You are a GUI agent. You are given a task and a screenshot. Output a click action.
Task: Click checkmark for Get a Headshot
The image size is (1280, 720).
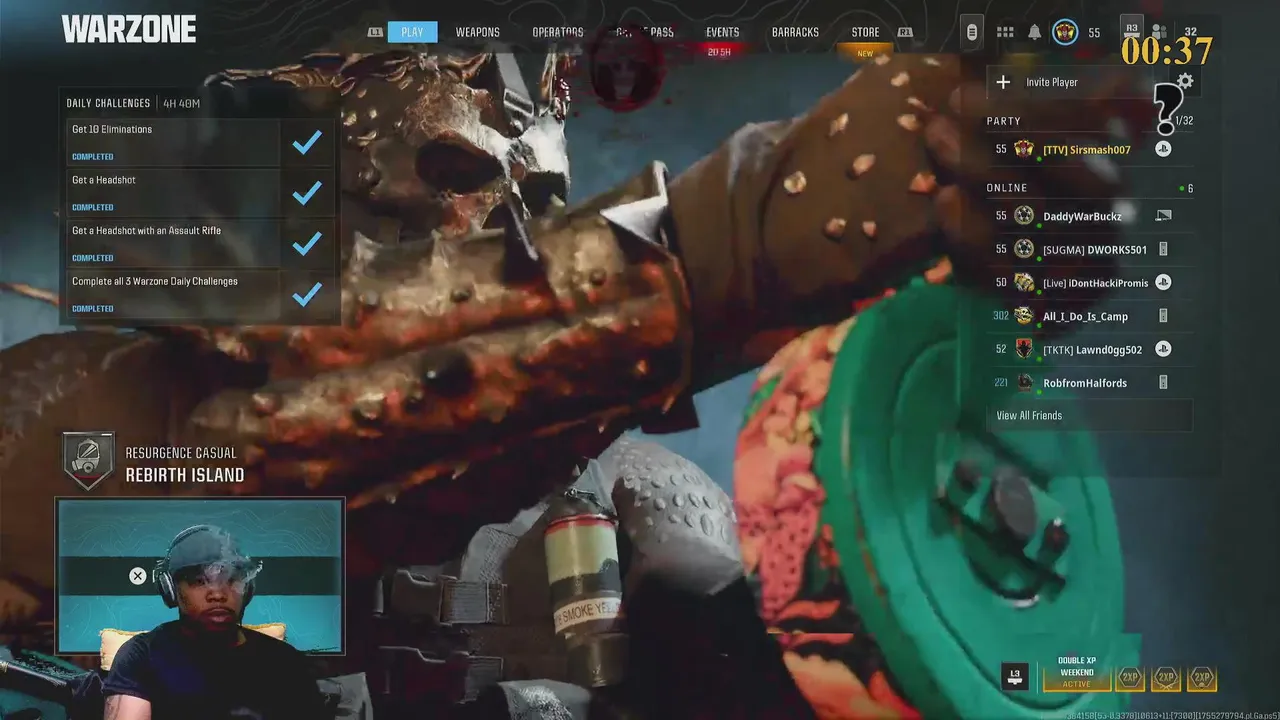(x=307, y=192)
